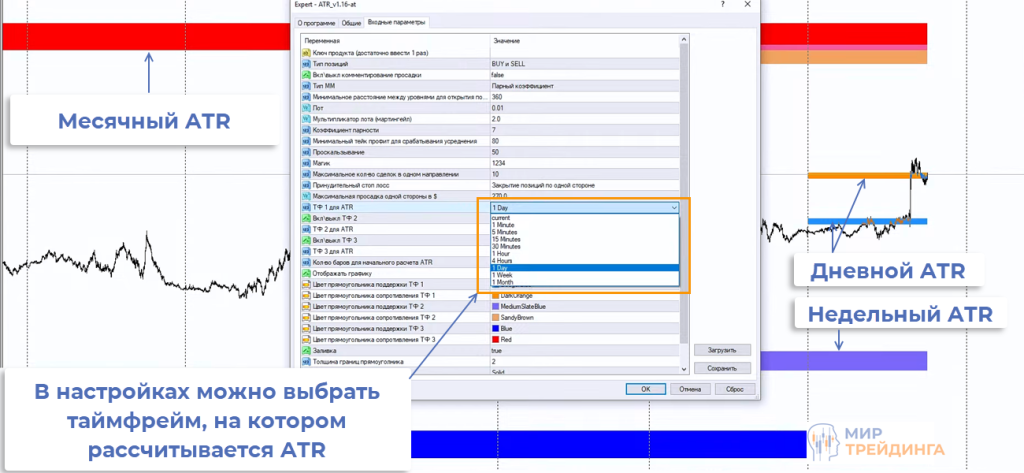Click the icon beside the 'Магик' parameter
This screenshot has height=473, width=1024.
pos(306,163)
